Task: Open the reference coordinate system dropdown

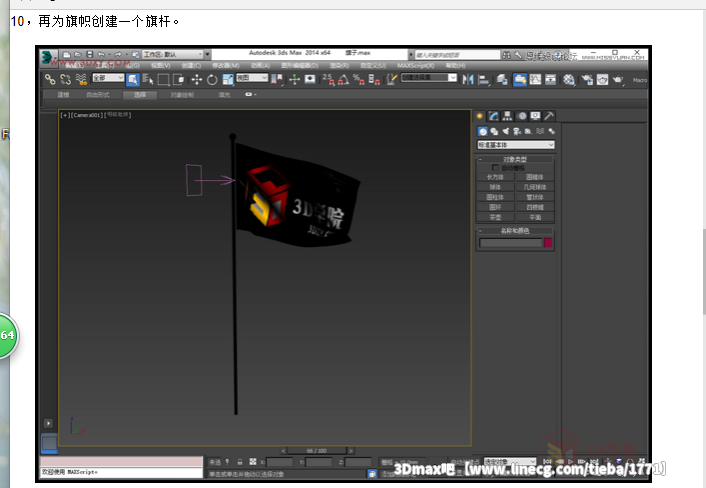Action: coord(252,78)
